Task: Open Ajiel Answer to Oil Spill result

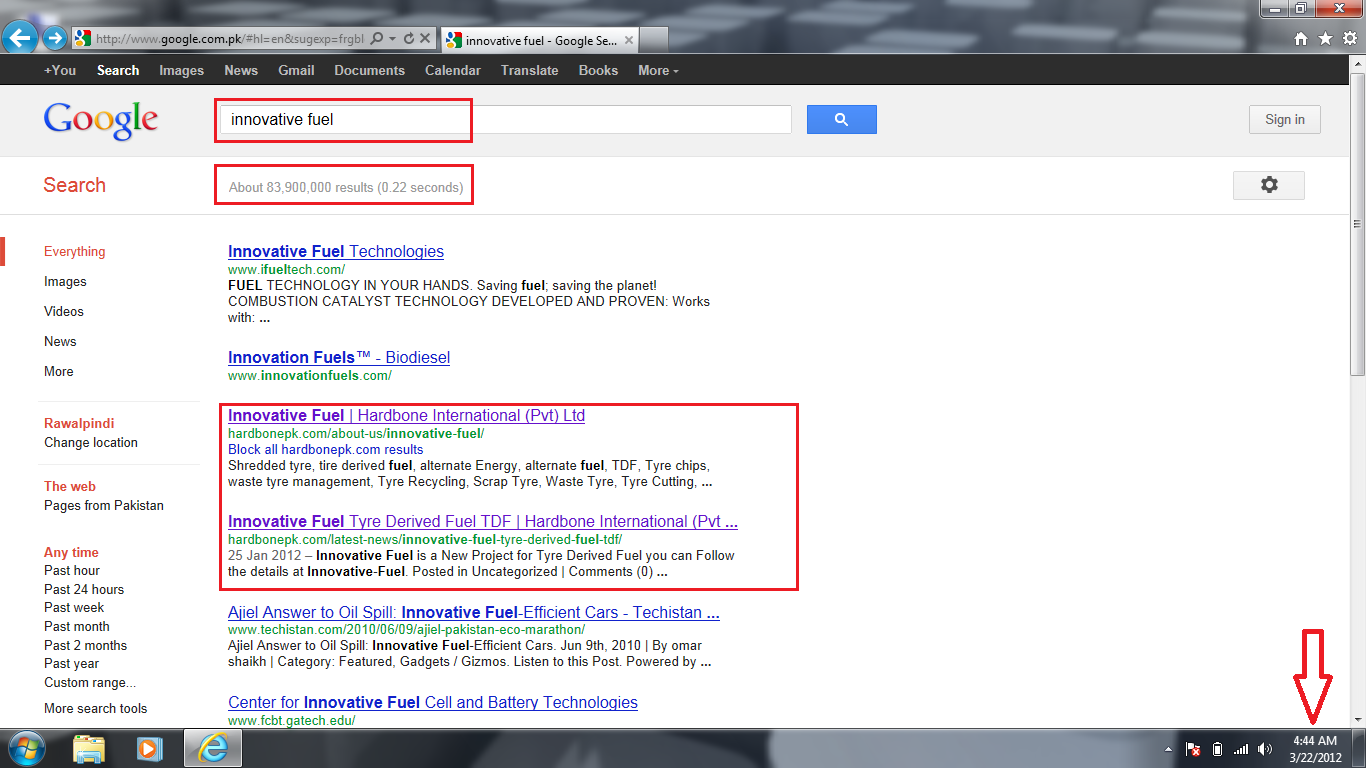Action: [x=474, y=613]
